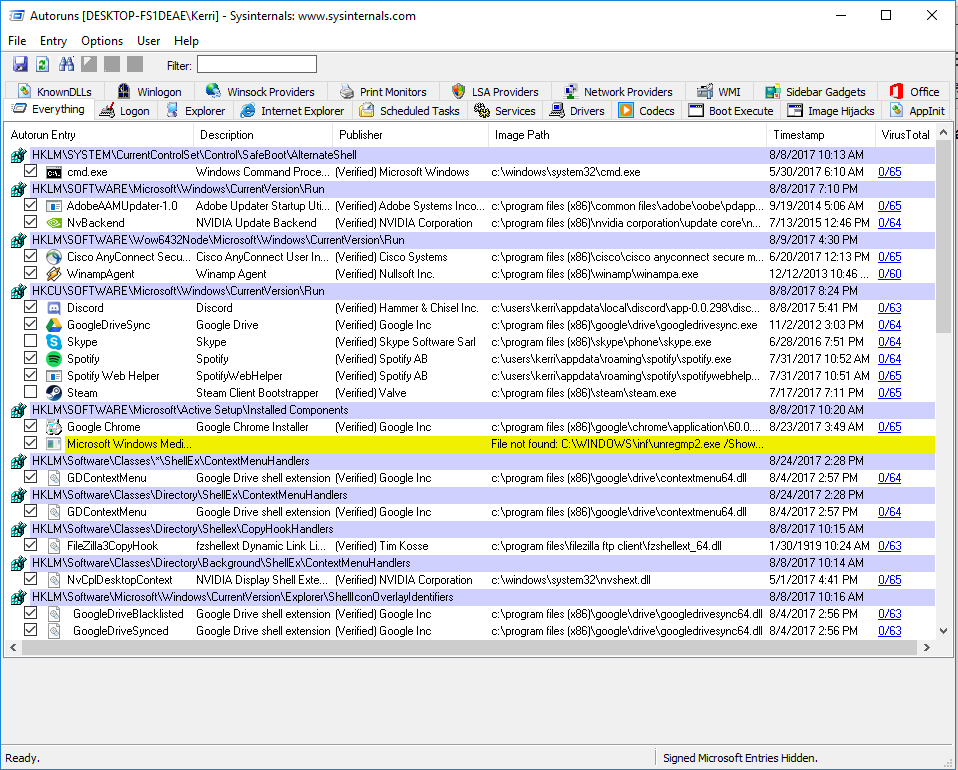Open the File menu
The height and width of the screenshot is (770, 958).
17,41
